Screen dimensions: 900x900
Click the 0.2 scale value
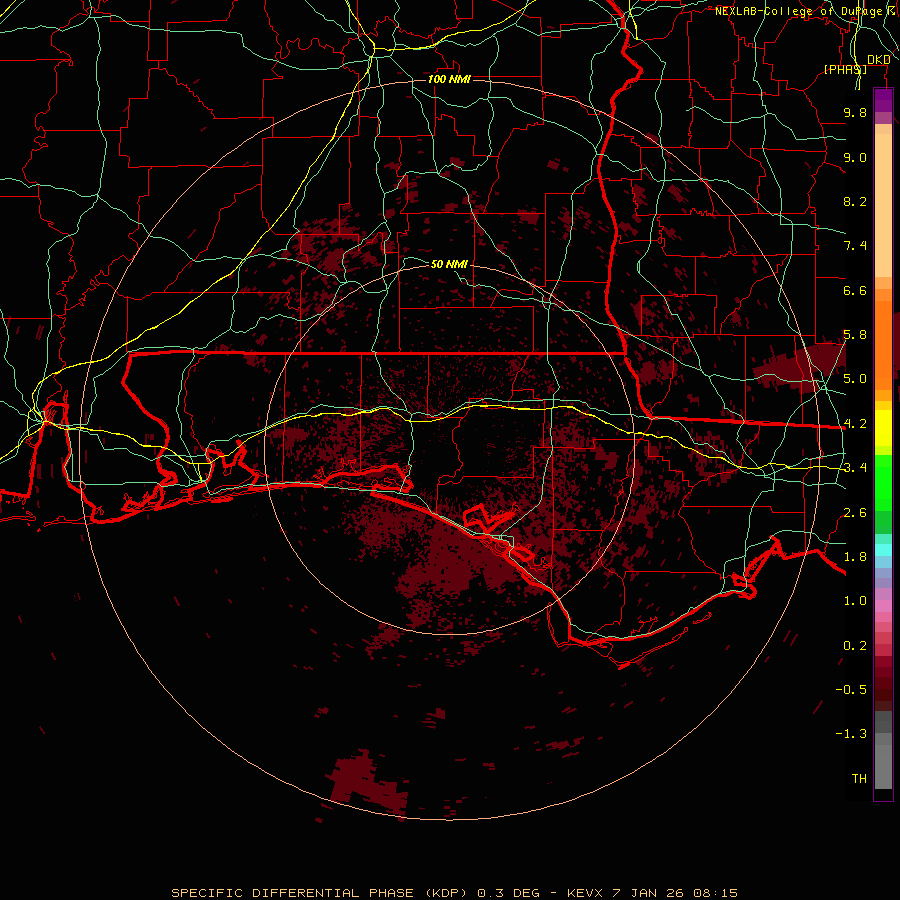pyautogui.click(x=855, y=646)
